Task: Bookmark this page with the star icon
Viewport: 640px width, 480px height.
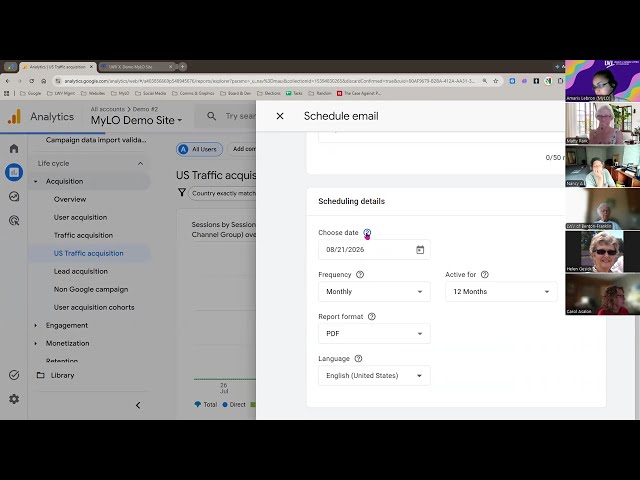Action: tap(496, 81)
